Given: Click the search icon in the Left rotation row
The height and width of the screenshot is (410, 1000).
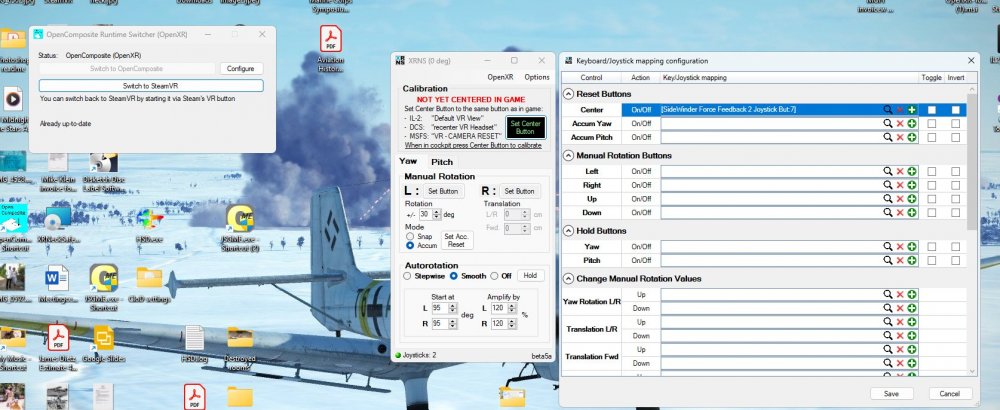Looking at the screenshot, I should (x=887, y=171).
